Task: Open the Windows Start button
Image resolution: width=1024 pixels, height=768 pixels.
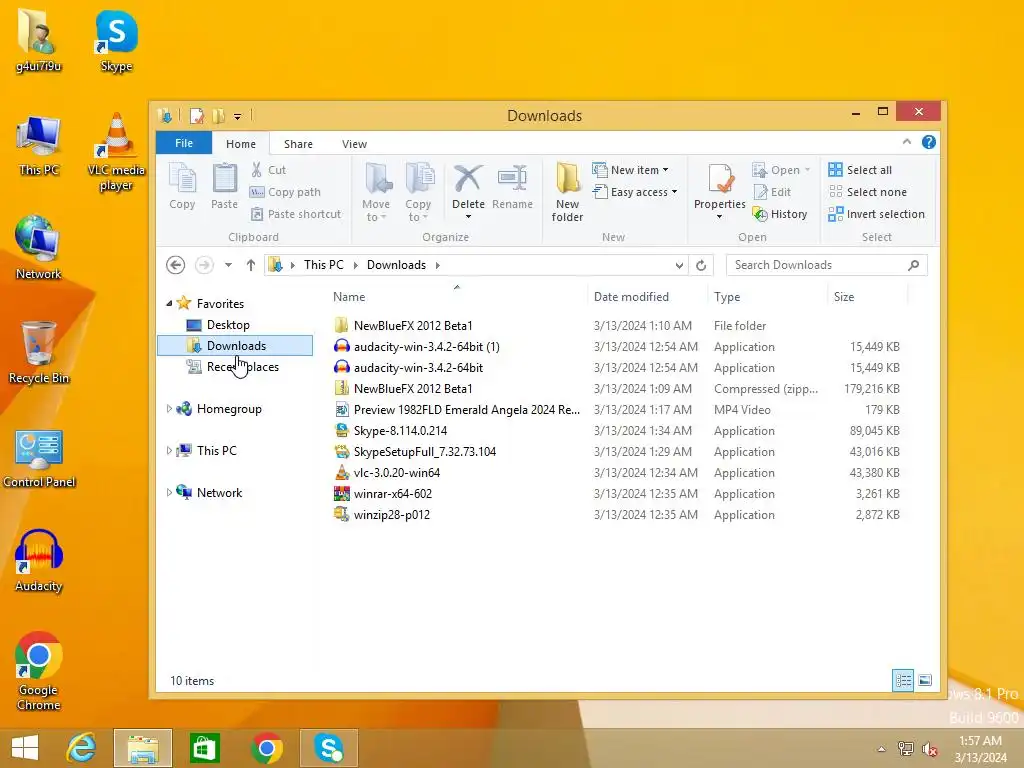Action: [x=25, y=748]
